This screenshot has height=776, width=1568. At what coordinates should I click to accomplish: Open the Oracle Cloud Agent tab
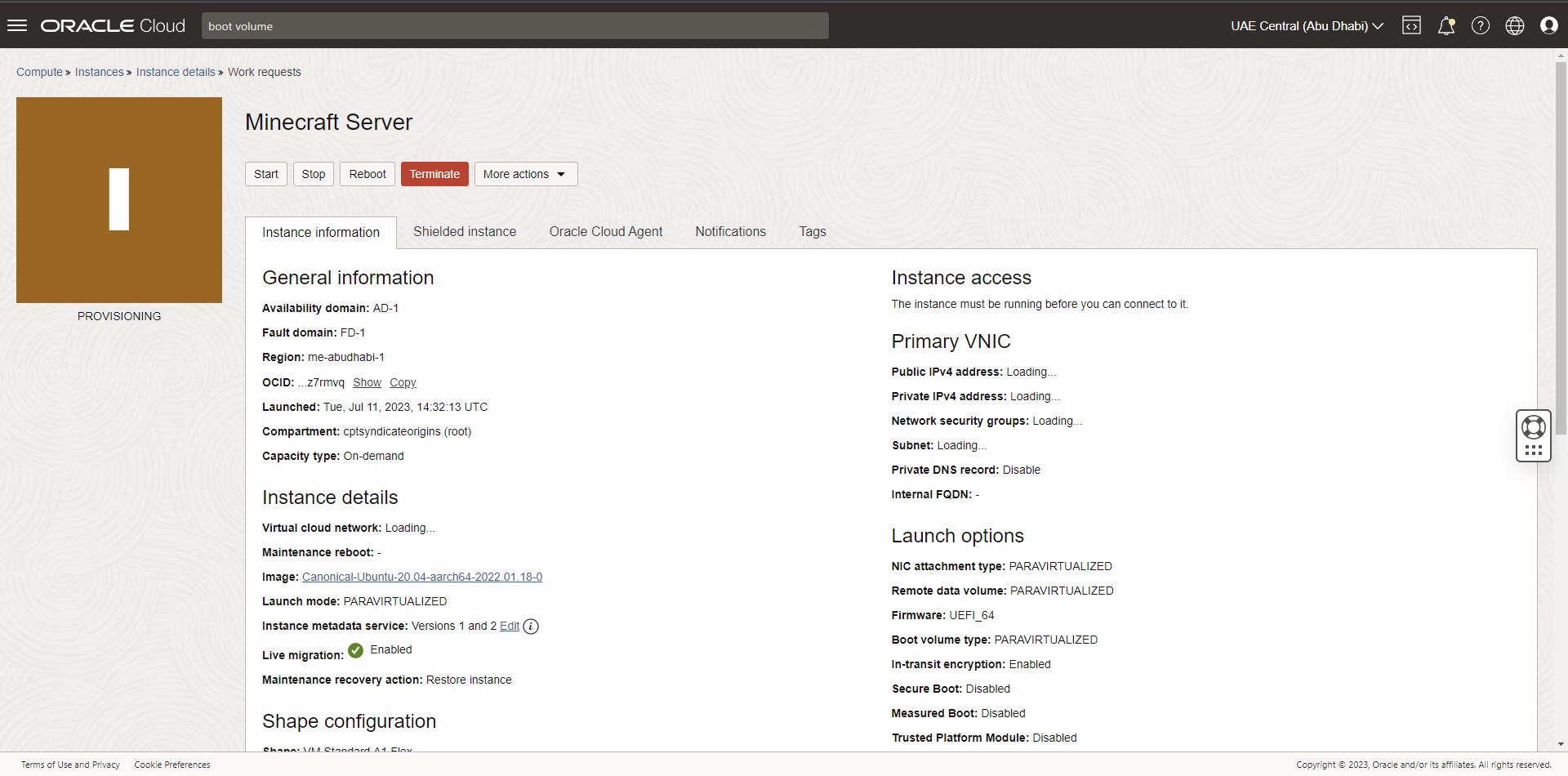605,232
